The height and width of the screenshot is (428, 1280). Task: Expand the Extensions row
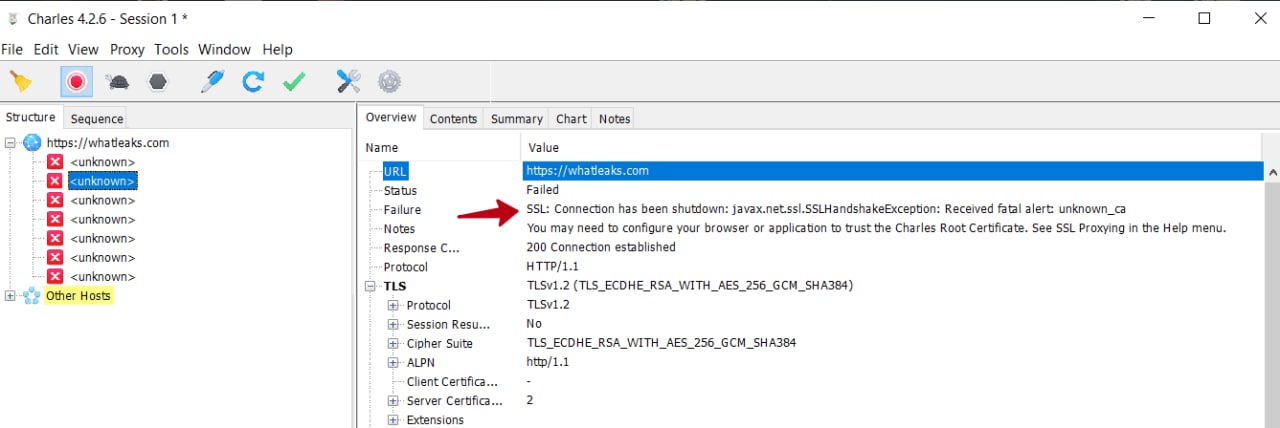(393, 420)
